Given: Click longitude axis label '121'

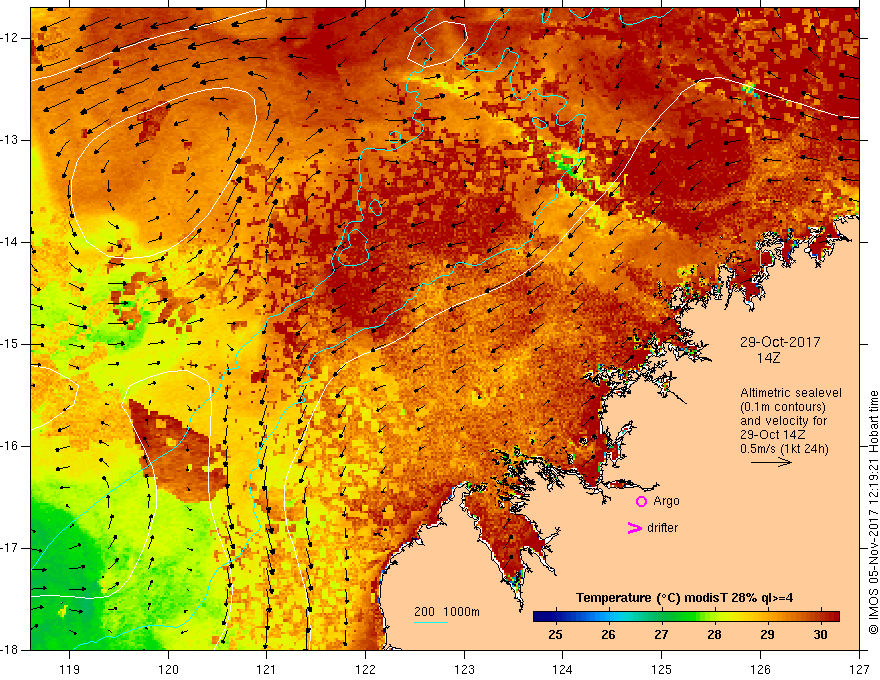Looking at the screenshot, I should (267, 669).
